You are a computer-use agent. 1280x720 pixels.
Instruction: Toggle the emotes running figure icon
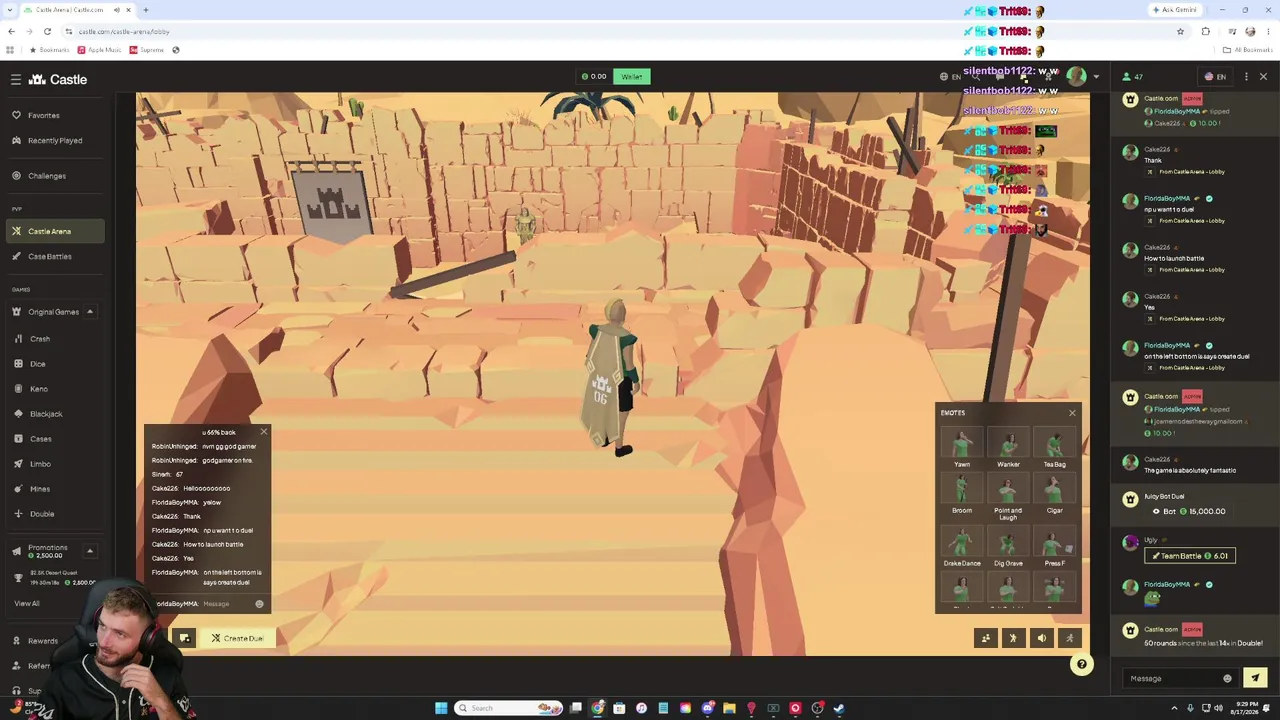tap(1069, 638)
